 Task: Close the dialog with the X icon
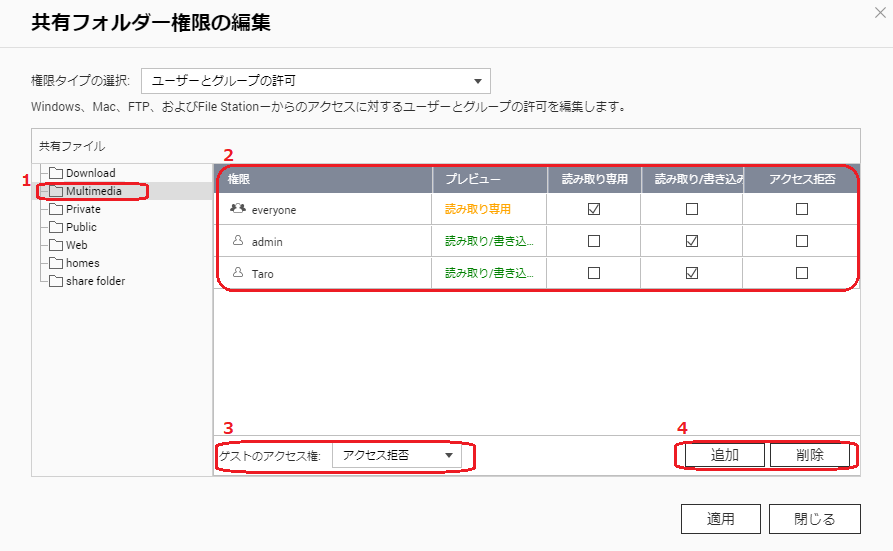pyautogui.click(x=880, y=13)
